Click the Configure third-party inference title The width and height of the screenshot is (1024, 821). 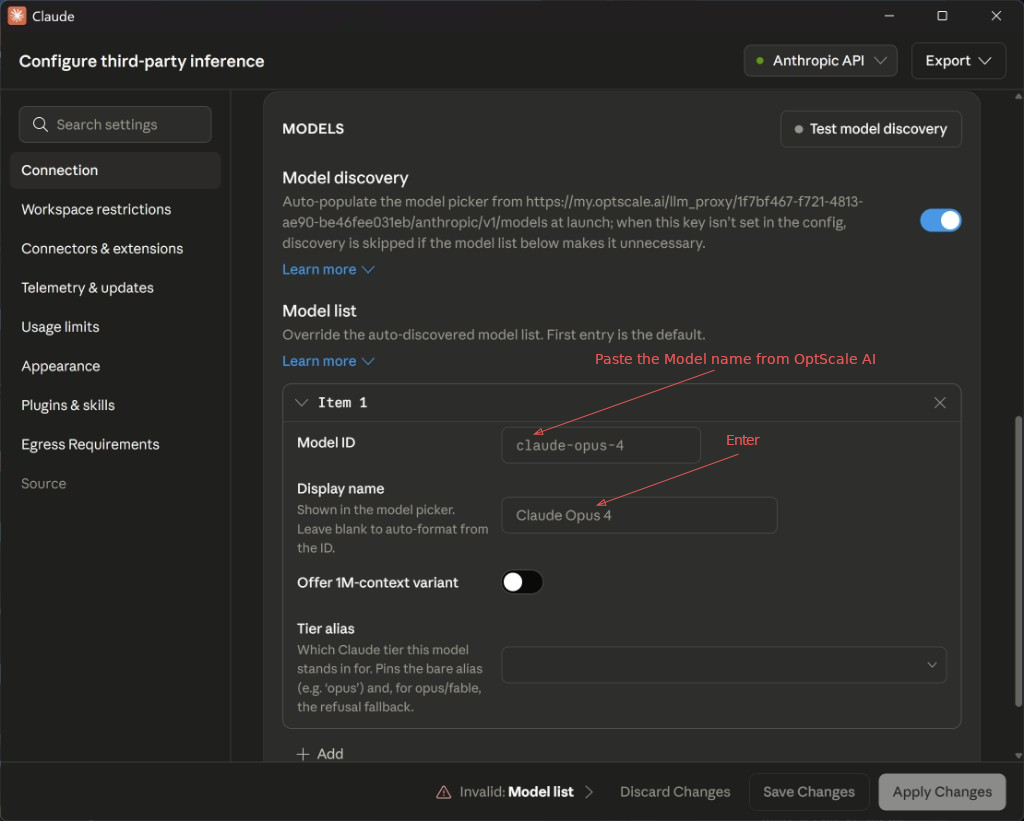tap(142, 61)
